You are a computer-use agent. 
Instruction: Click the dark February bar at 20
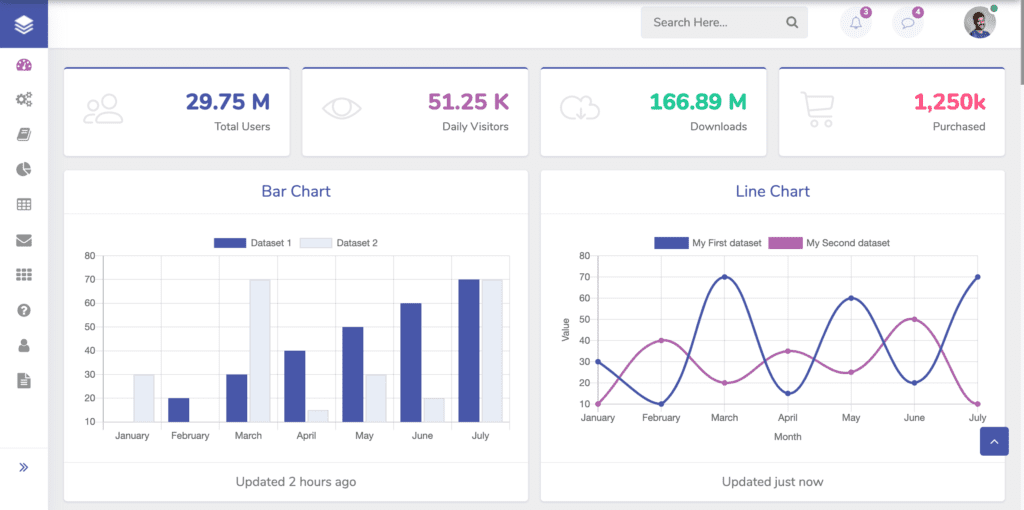click(x=178, y=410)
